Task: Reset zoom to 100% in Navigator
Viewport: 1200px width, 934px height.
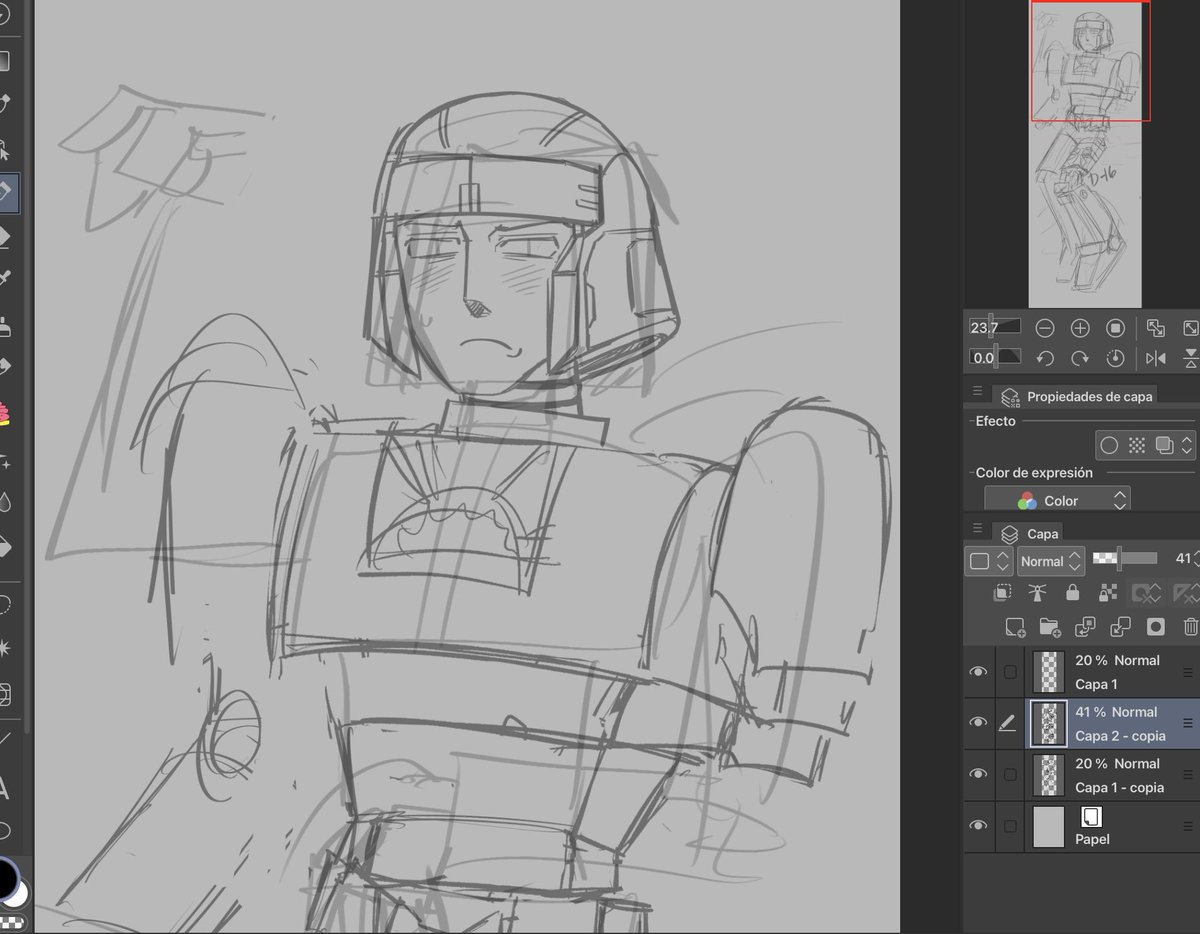Action: tap(1116, 328)
